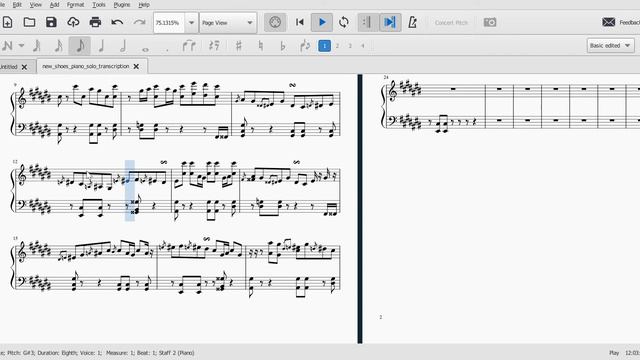Undo the last action
The width and height of the screenshot is (640, 360).
pos(117,22)
